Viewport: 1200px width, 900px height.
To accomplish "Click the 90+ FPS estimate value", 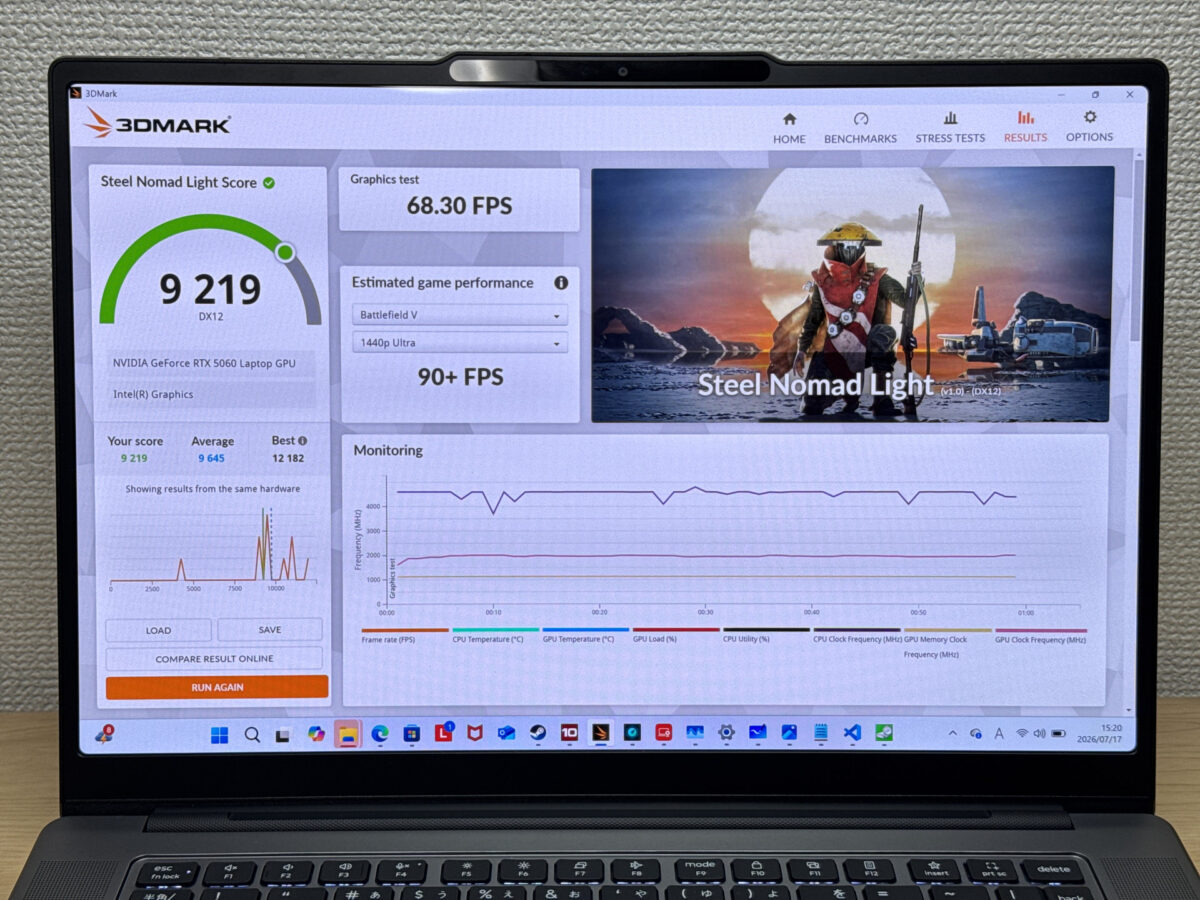I will (460, 377).
